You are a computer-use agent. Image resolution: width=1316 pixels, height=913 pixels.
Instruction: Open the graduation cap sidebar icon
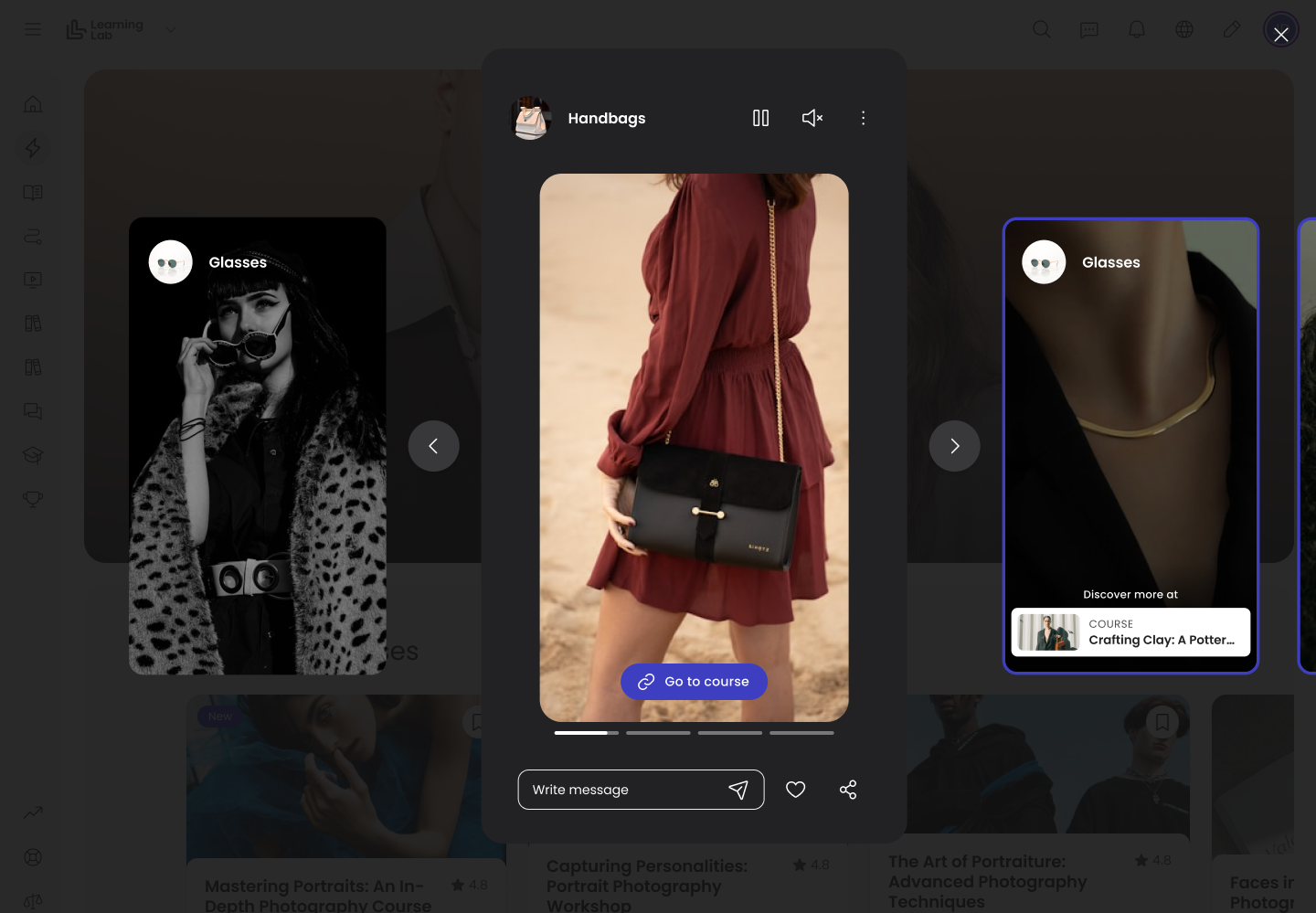[33, 455]
